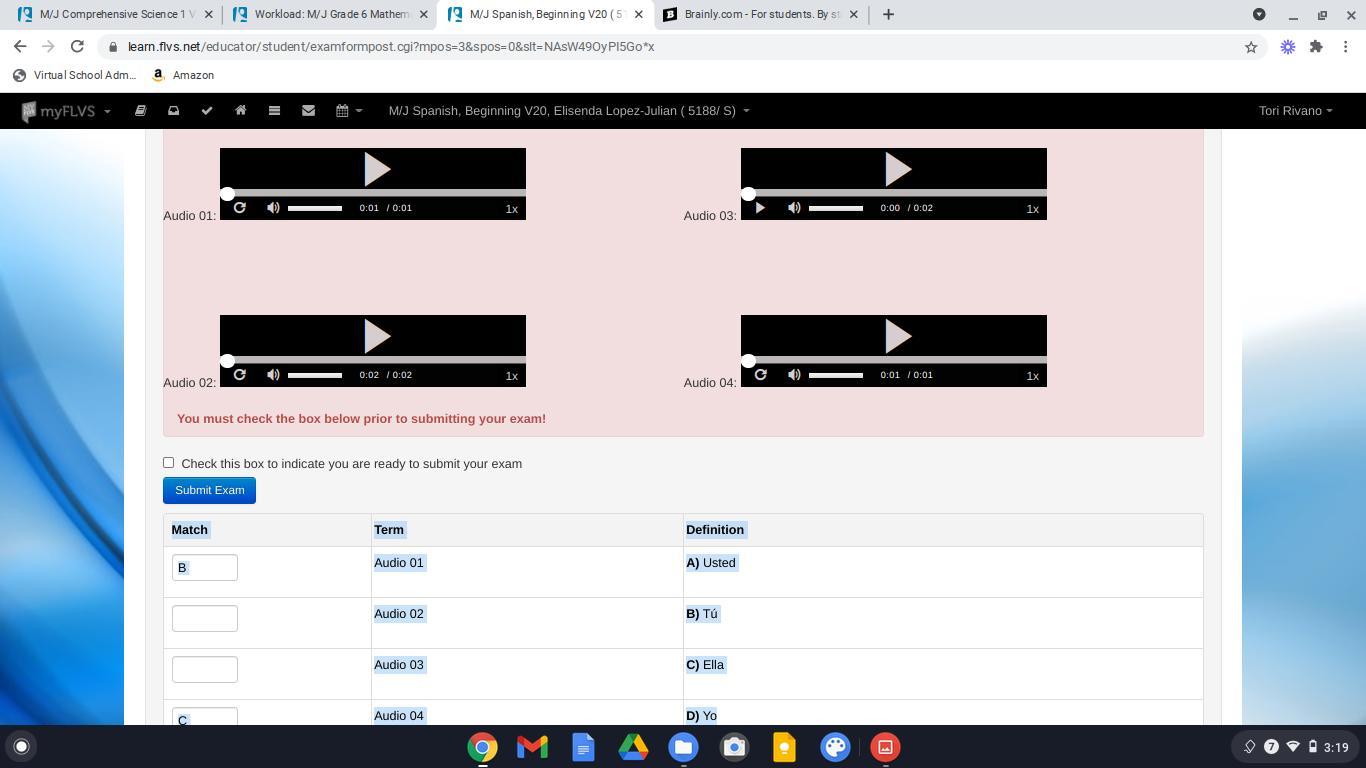The image size is (1366, 768).
Task: Click the checkmark icon in navbar
Action: point(207,111)
